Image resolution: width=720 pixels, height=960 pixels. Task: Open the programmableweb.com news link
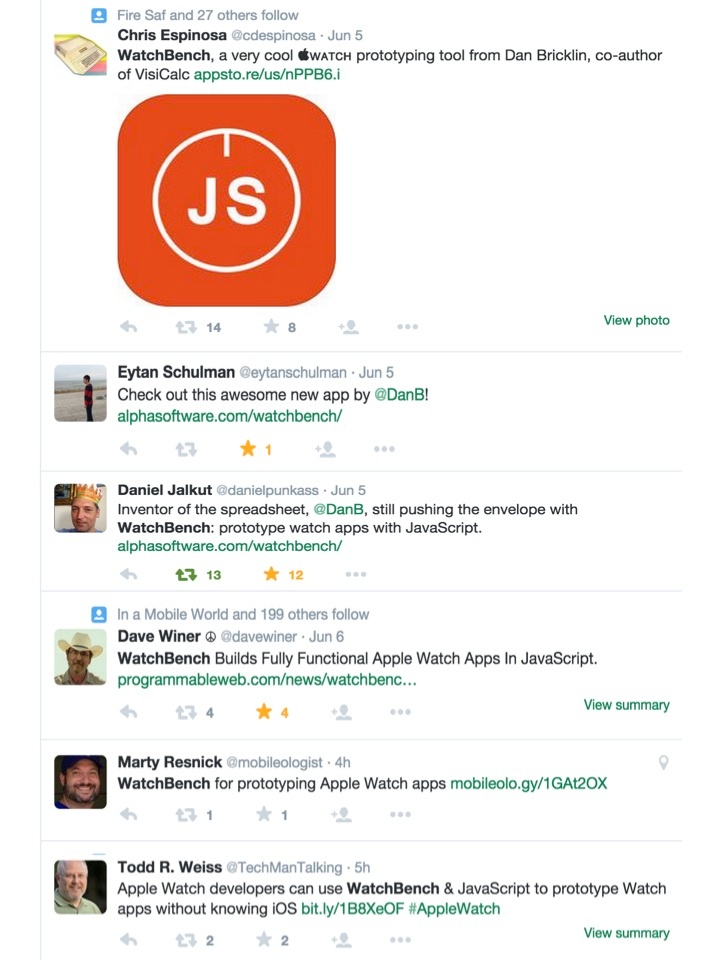(267, 680)
